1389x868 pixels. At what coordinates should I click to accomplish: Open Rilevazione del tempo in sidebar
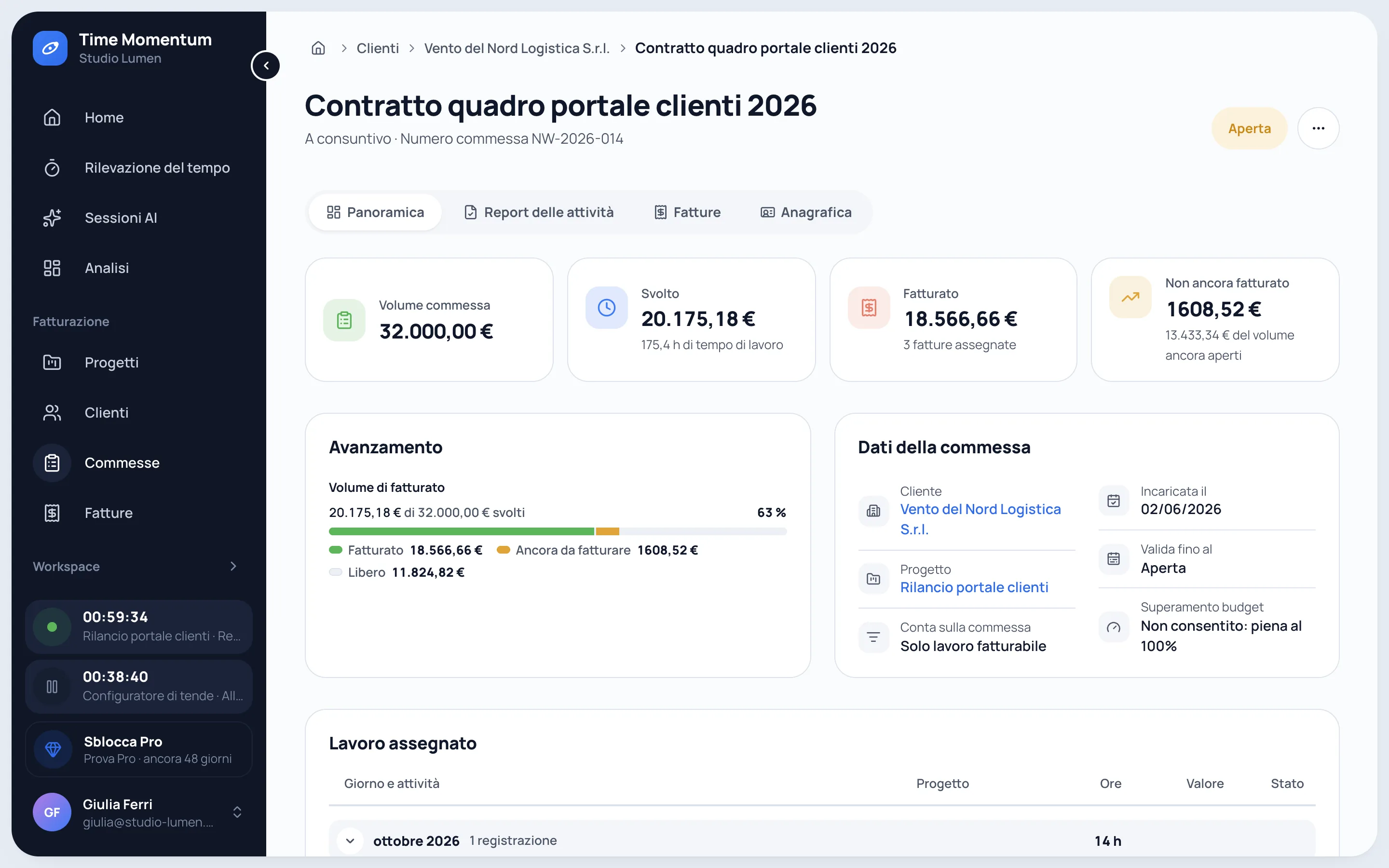point(139,168)
